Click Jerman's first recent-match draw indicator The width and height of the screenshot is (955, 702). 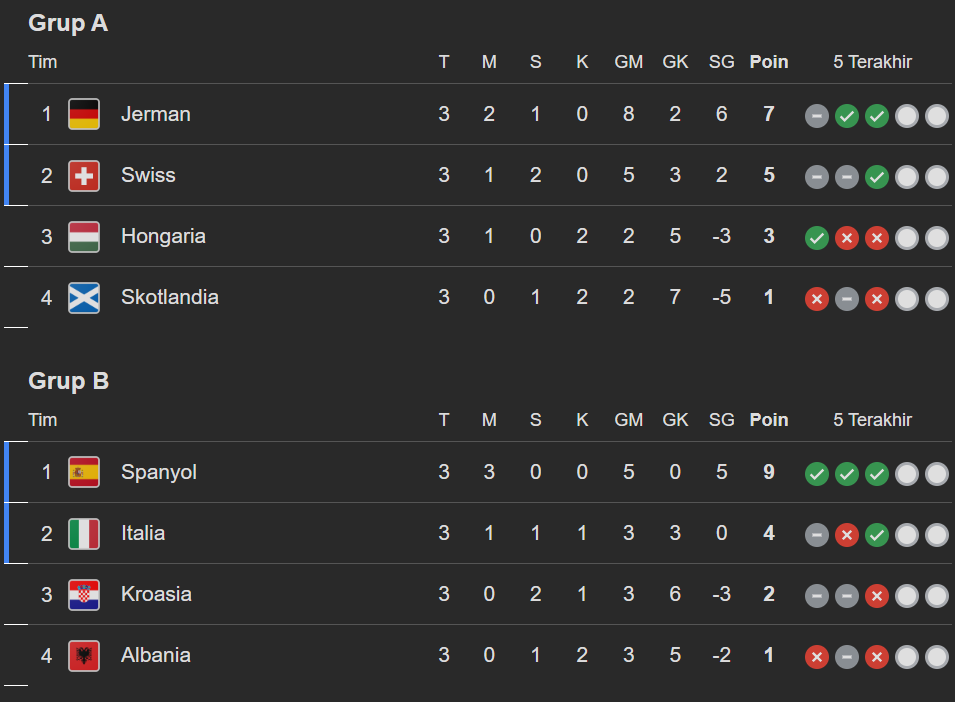click(817, 116)
